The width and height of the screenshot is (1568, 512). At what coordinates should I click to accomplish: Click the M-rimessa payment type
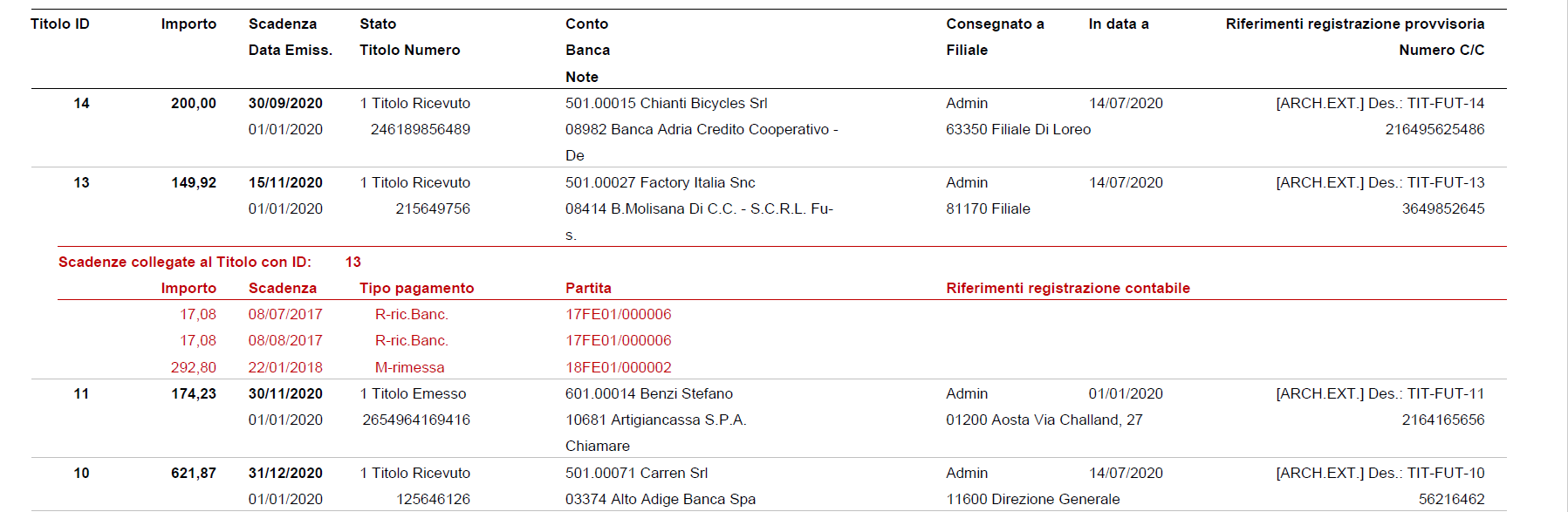[409, 368]
